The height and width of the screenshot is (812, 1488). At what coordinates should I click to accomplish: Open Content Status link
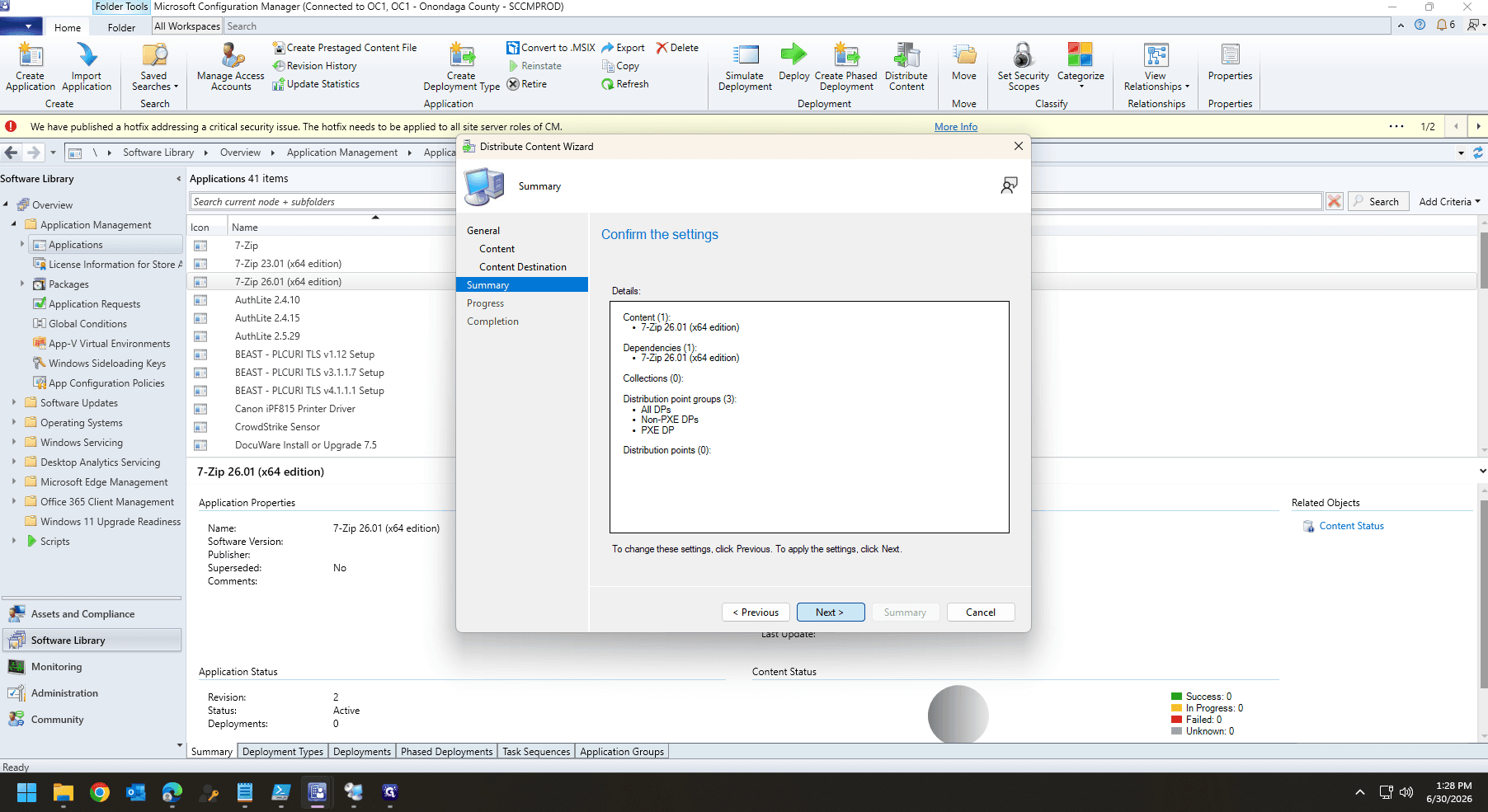1351,526
